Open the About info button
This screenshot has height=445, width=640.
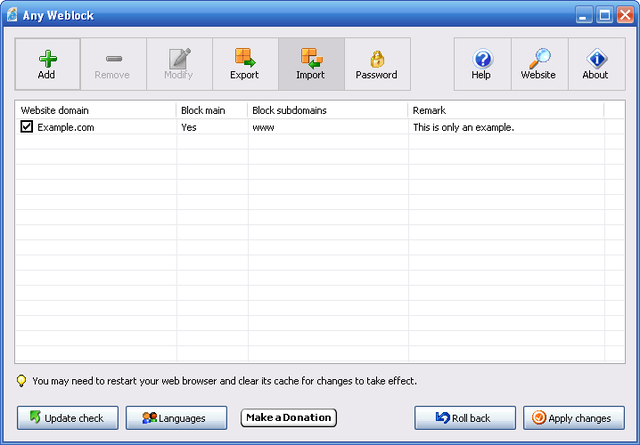click(597, 64)
